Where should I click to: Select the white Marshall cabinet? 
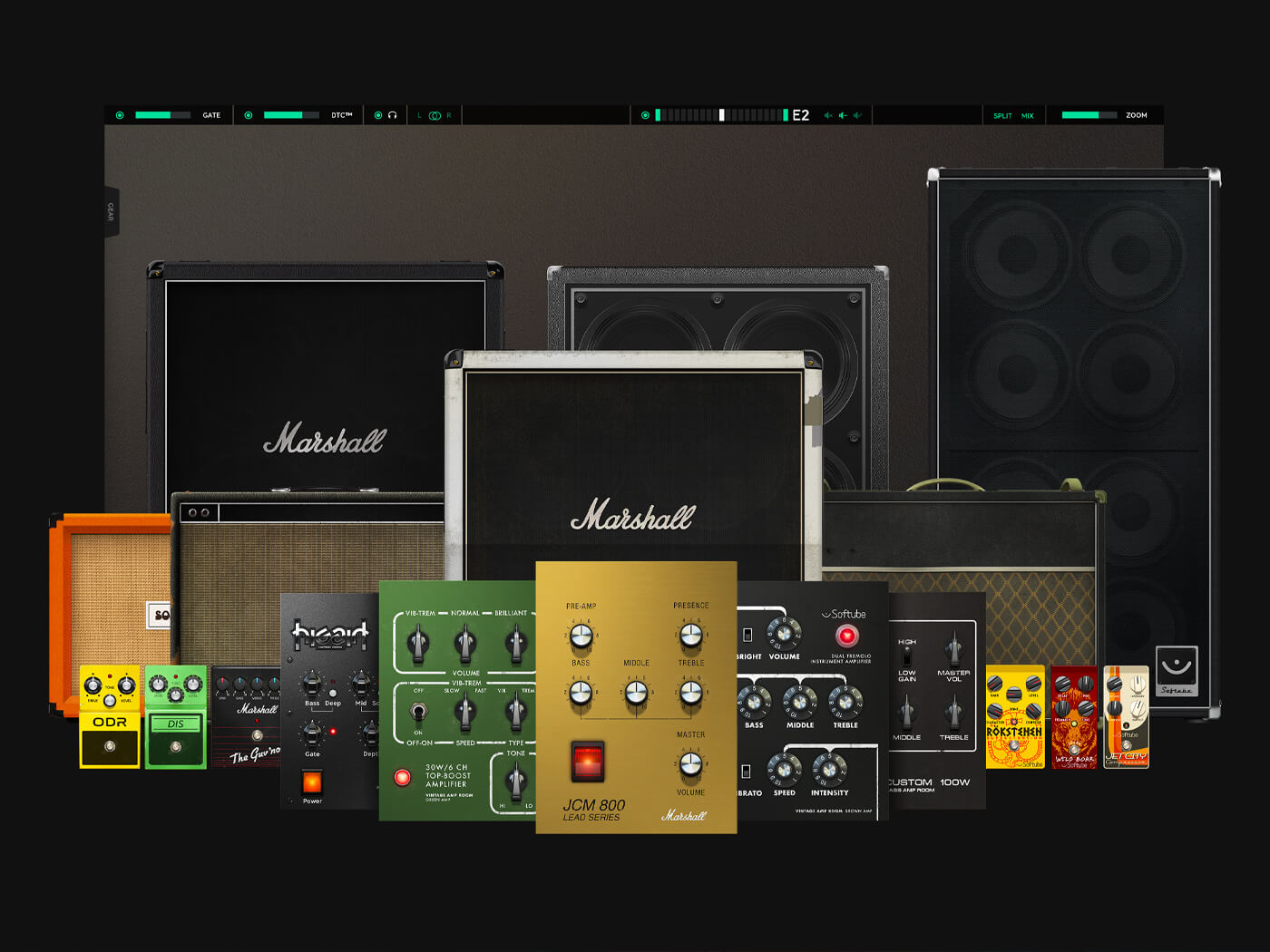coord(633,462)
